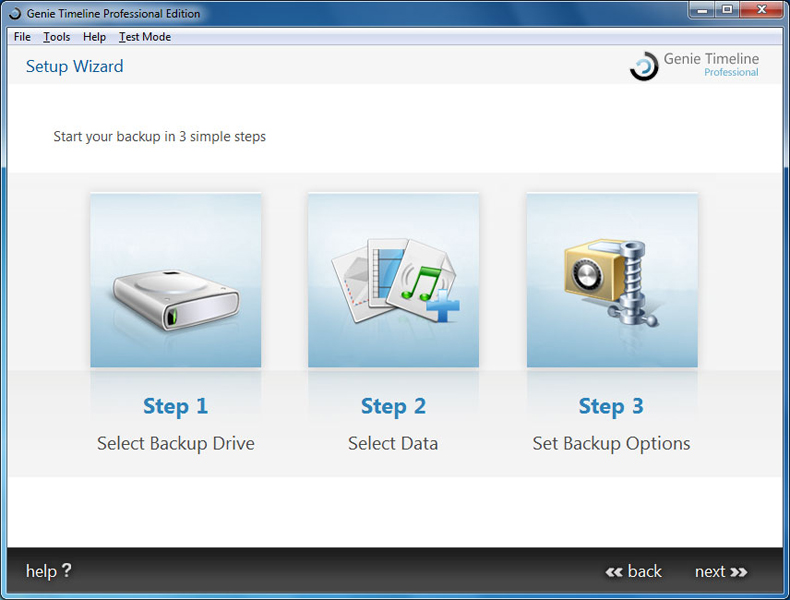Click the Step 3 heading

tap(611, 406)
